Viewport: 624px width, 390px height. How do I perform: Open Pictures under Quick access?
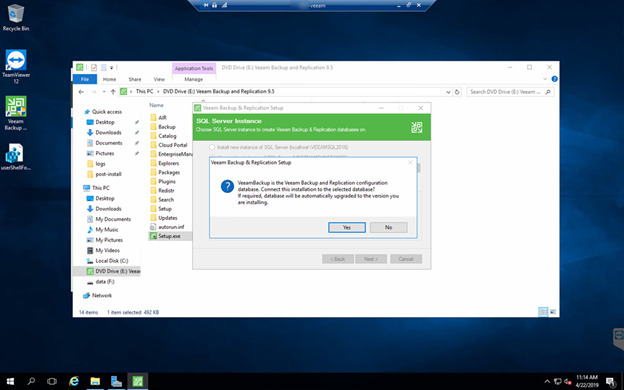click(x=105, y=153)
